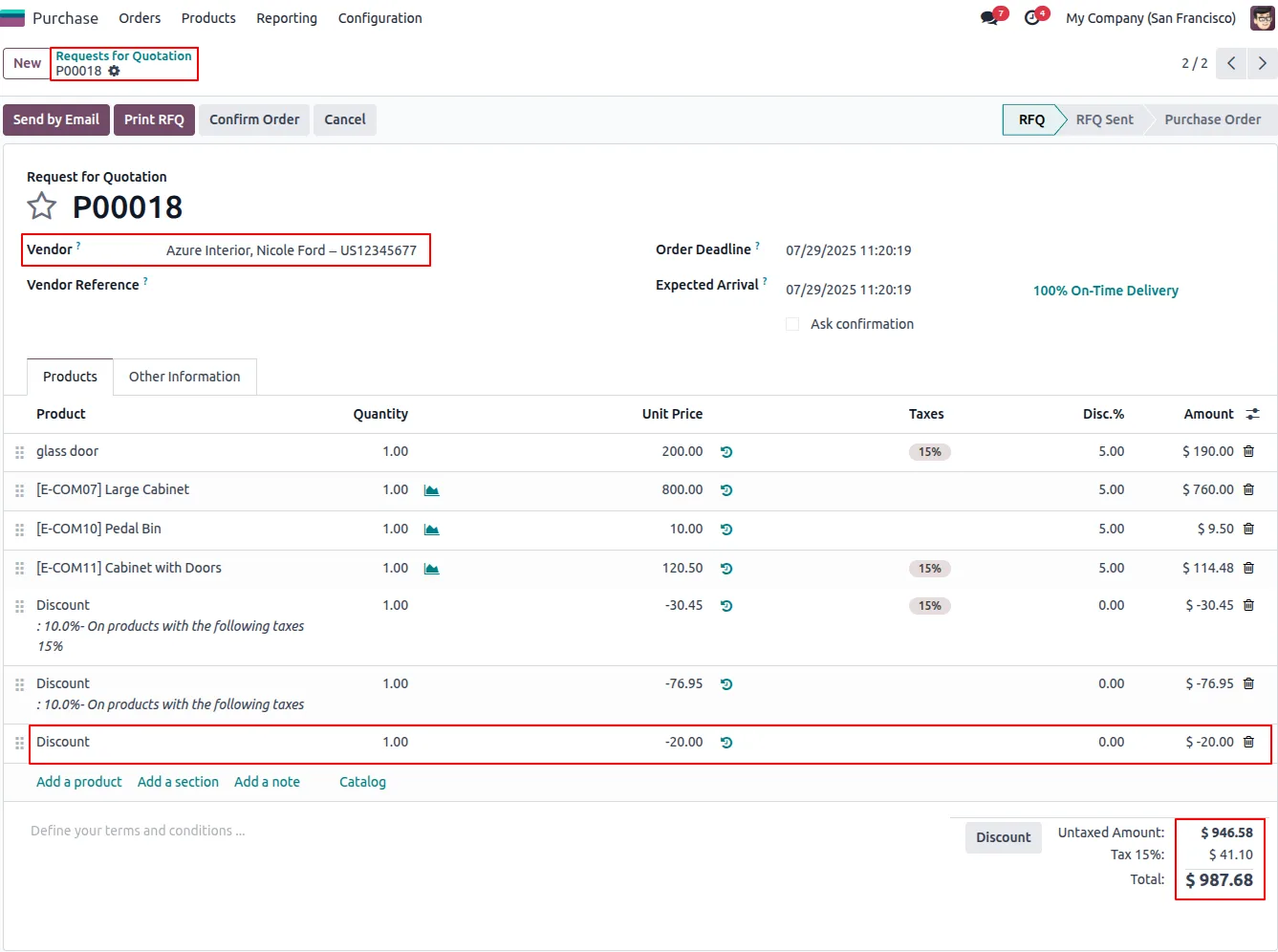
Task: Open forecast chart icon for Large Cabinet
Action: 431,490
